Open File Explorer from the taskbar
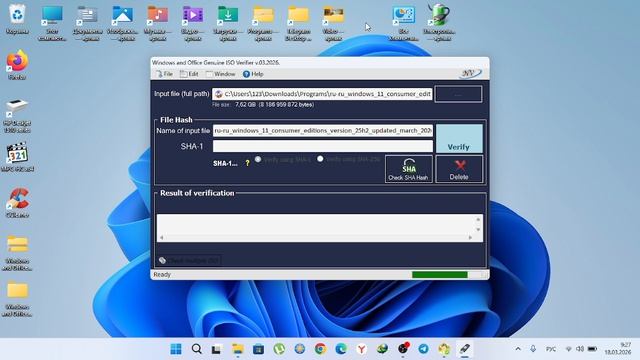640x360 pixels. 238,349
